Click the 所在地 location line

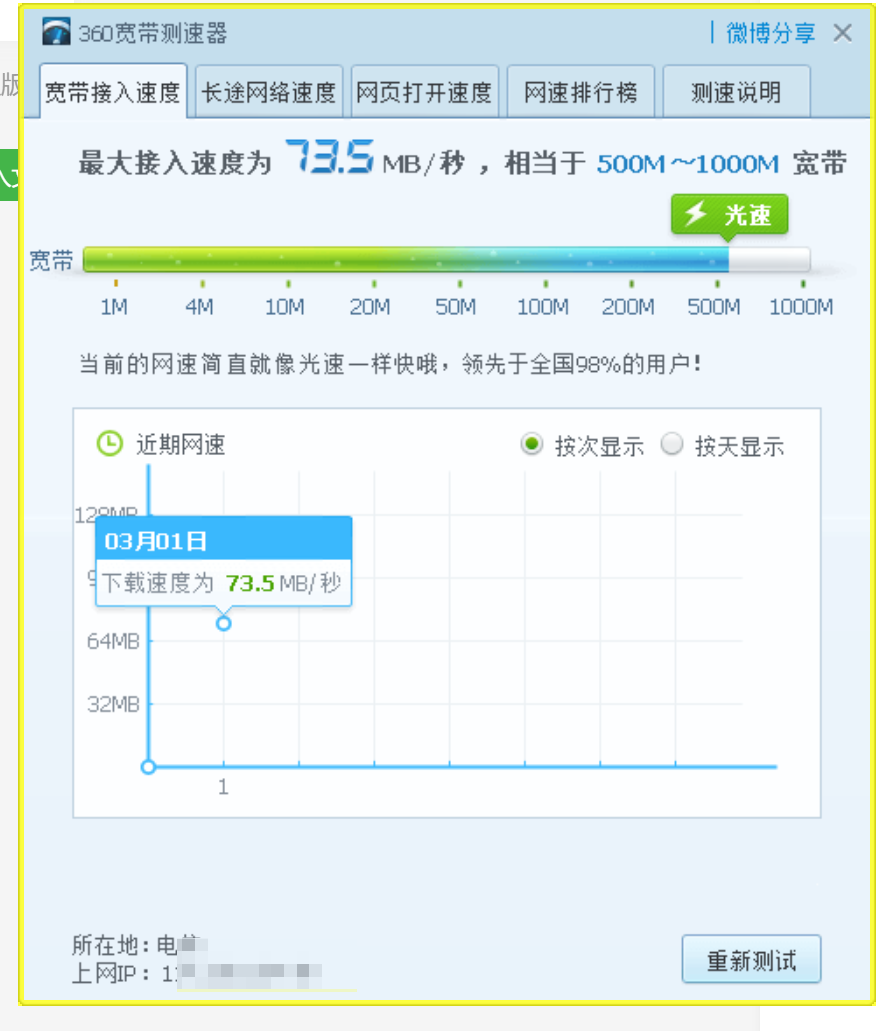coord(139,945)
